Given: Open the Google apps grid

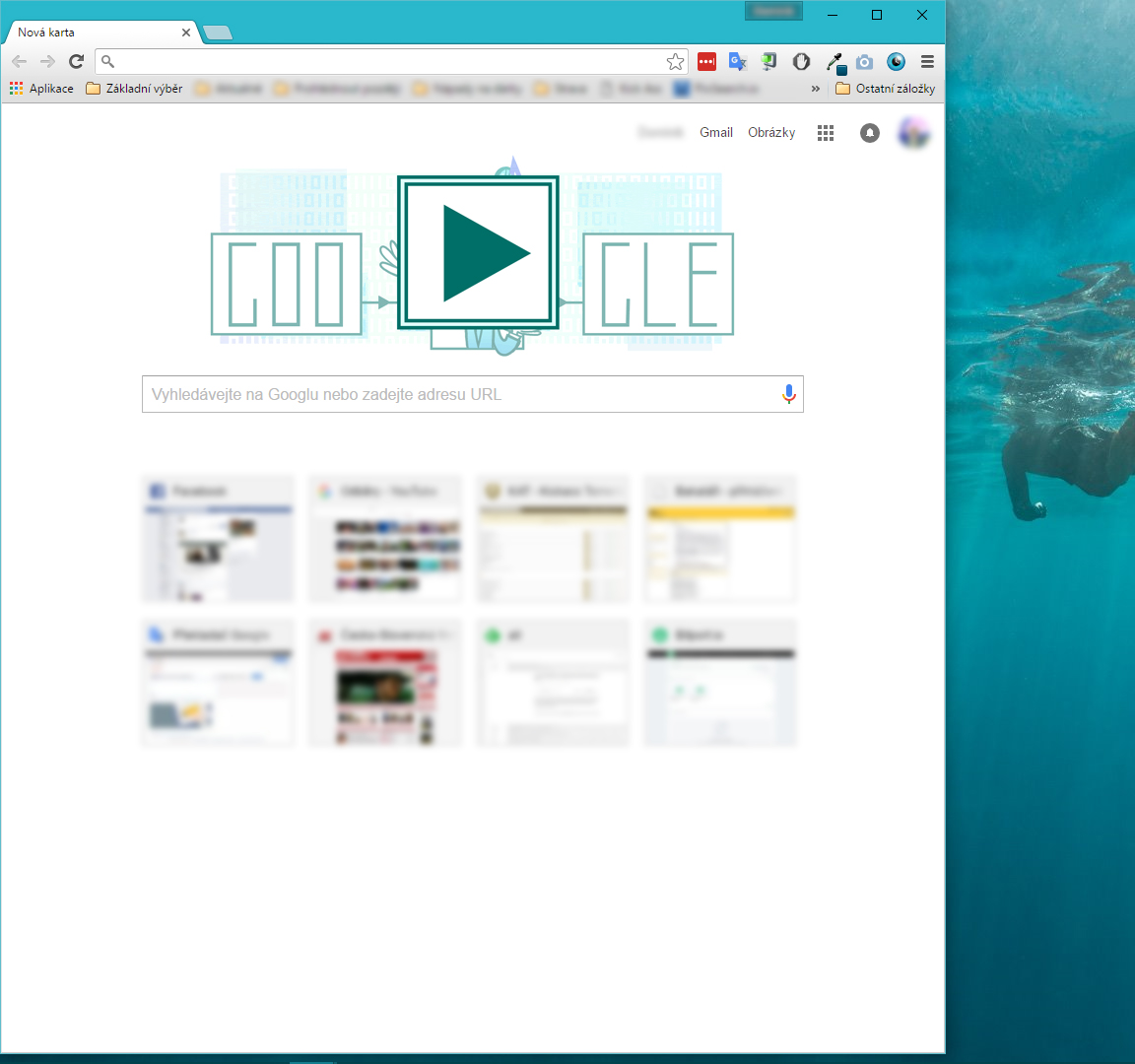Looking at the screenshot, I should tap(826, 133).
